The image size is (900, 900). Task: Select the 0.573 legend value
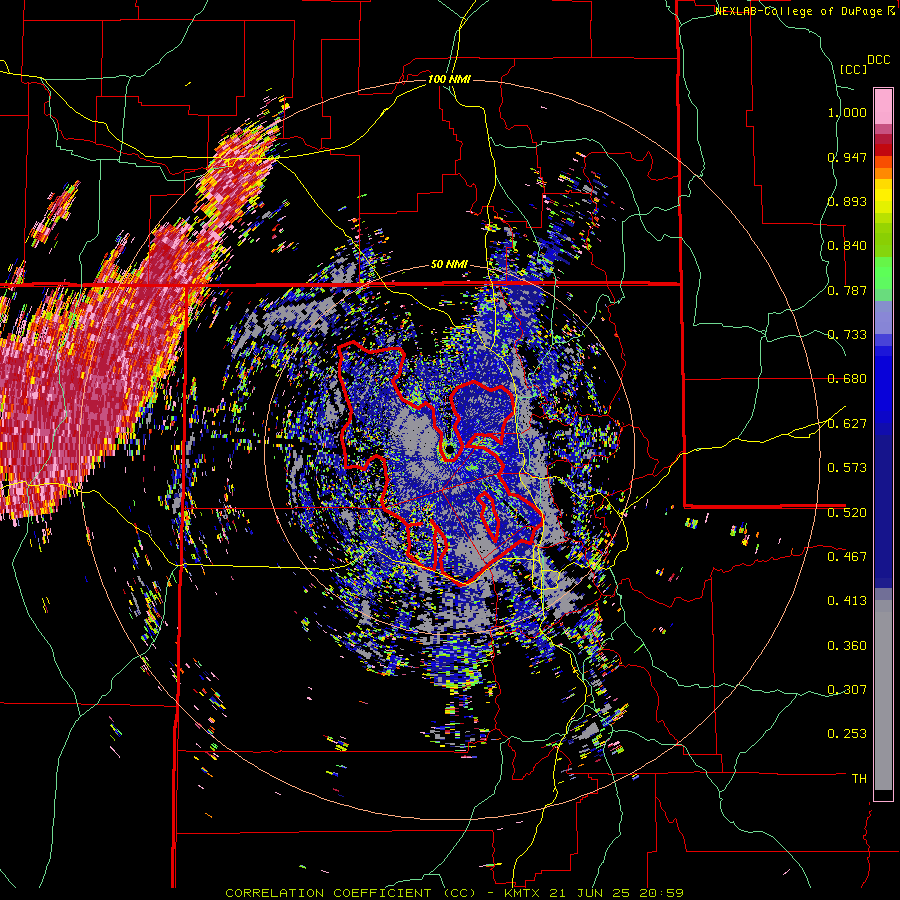pos(847,468)
